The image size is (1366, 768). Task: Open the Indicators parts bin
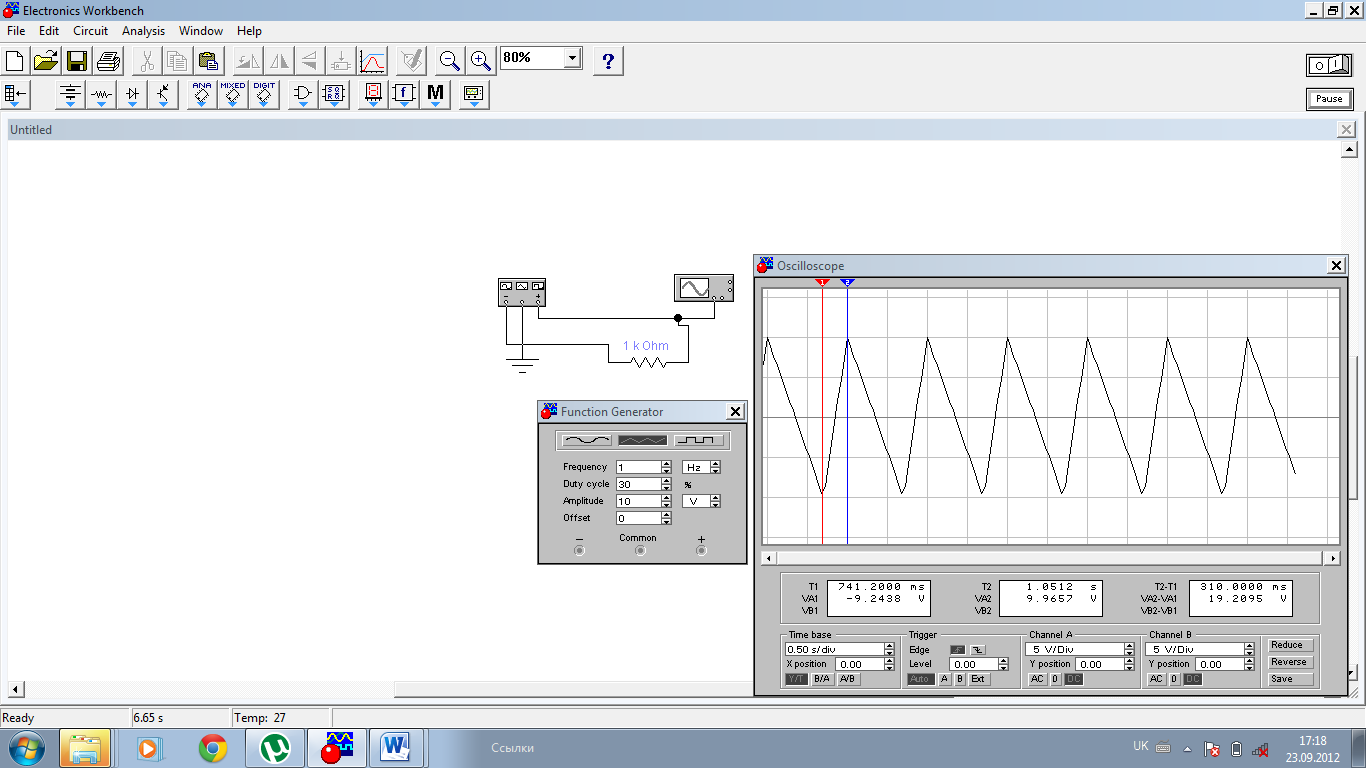coord(373,96)
